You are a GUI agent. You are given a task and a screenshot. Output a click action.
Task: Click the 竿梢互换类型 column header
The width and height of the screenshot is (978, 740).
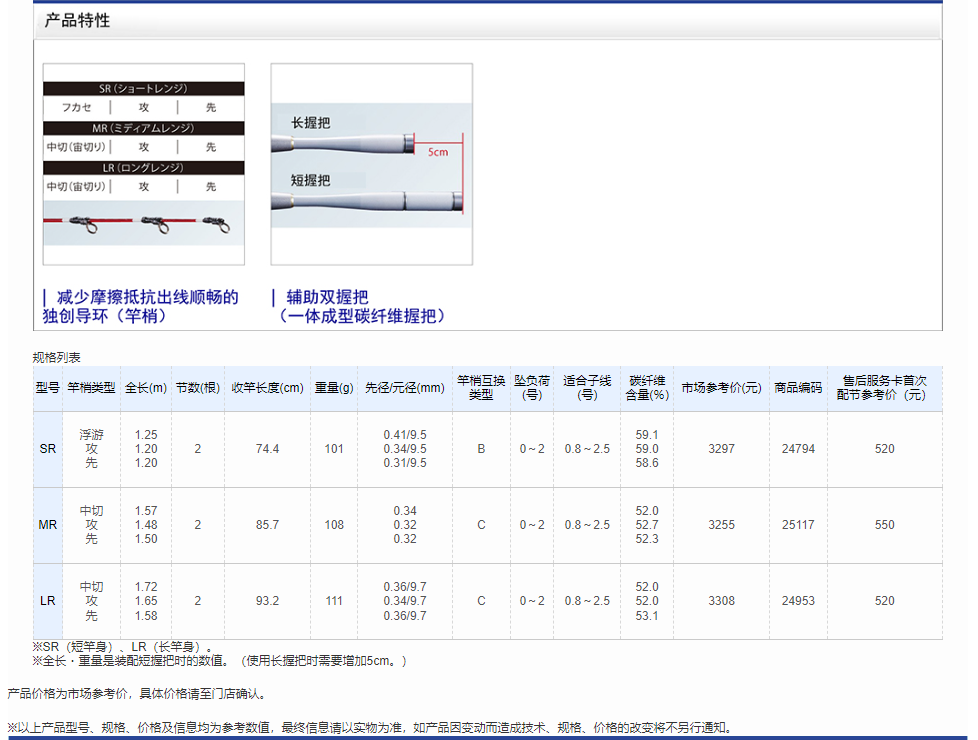click(x=481, y=388)
